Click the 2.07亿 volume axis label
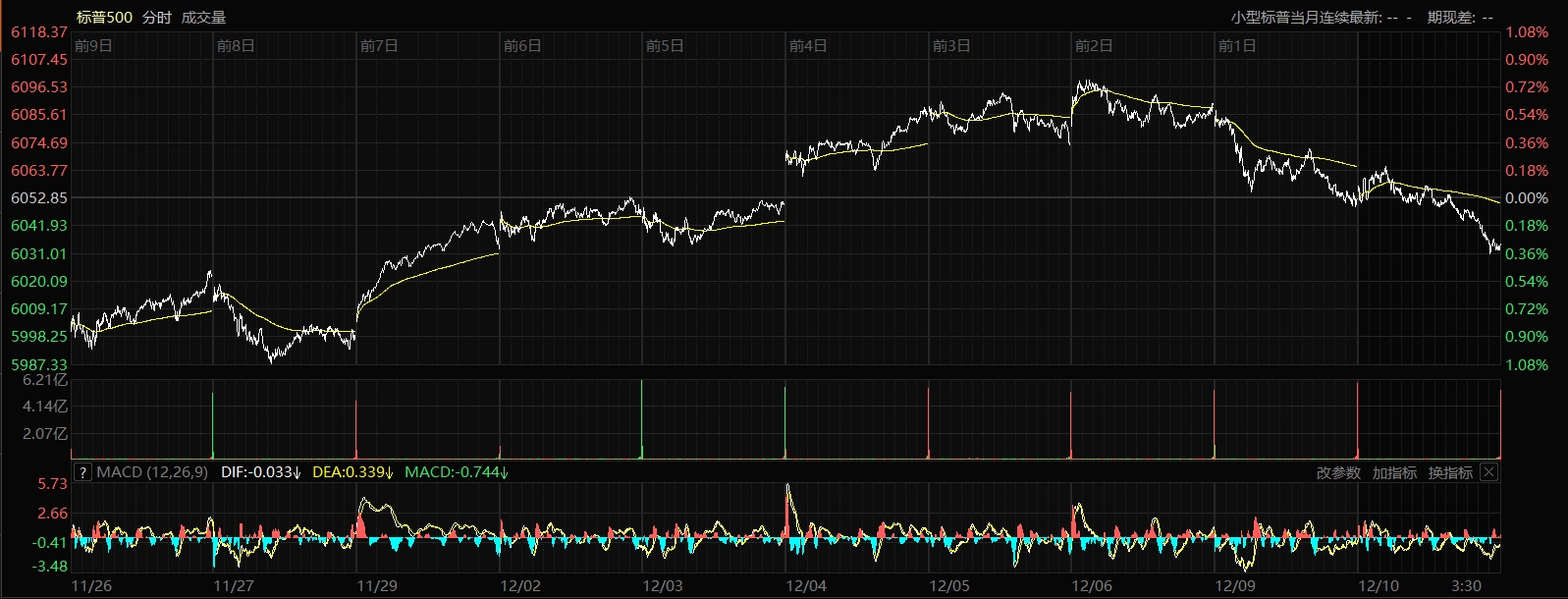The height and width of the screenshot is (599, 1568). [45, 434]
